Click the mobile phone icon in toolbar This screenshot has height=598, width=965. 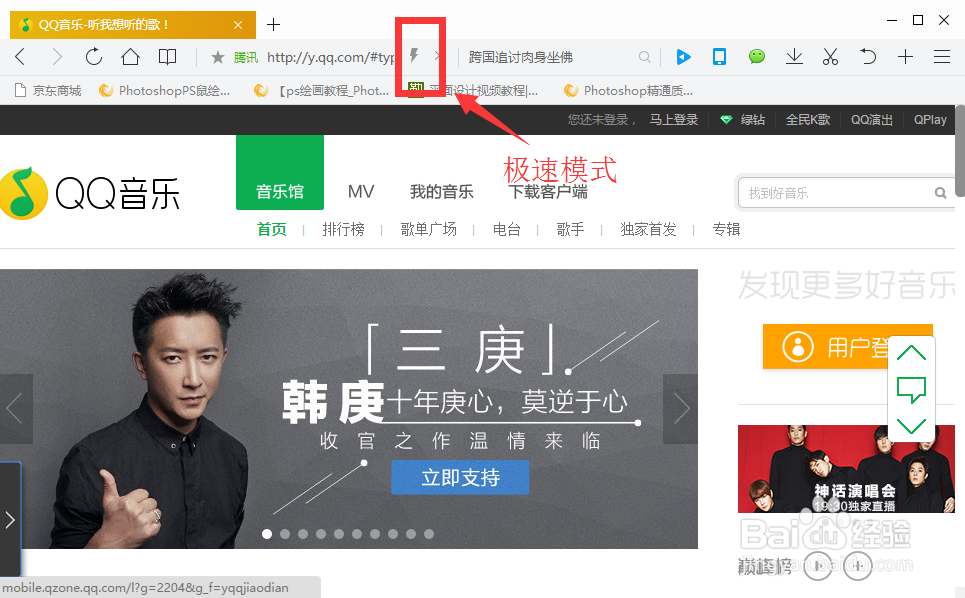pyautogui.click(x=719, y=57)
